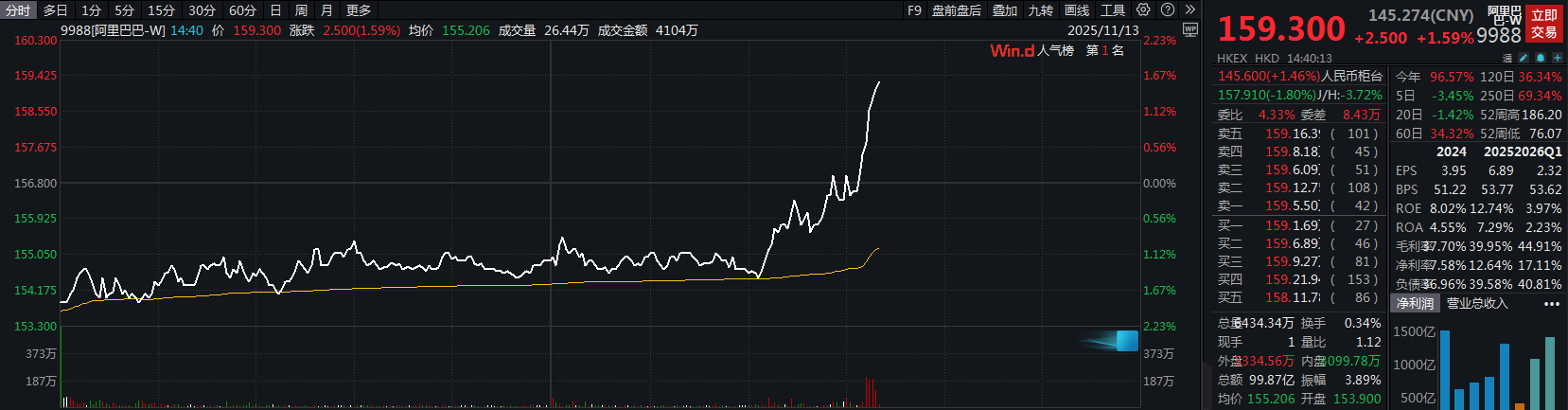Click the red 立即交易 trade button
1568x410 pixels.
[x=1544, y=24]
